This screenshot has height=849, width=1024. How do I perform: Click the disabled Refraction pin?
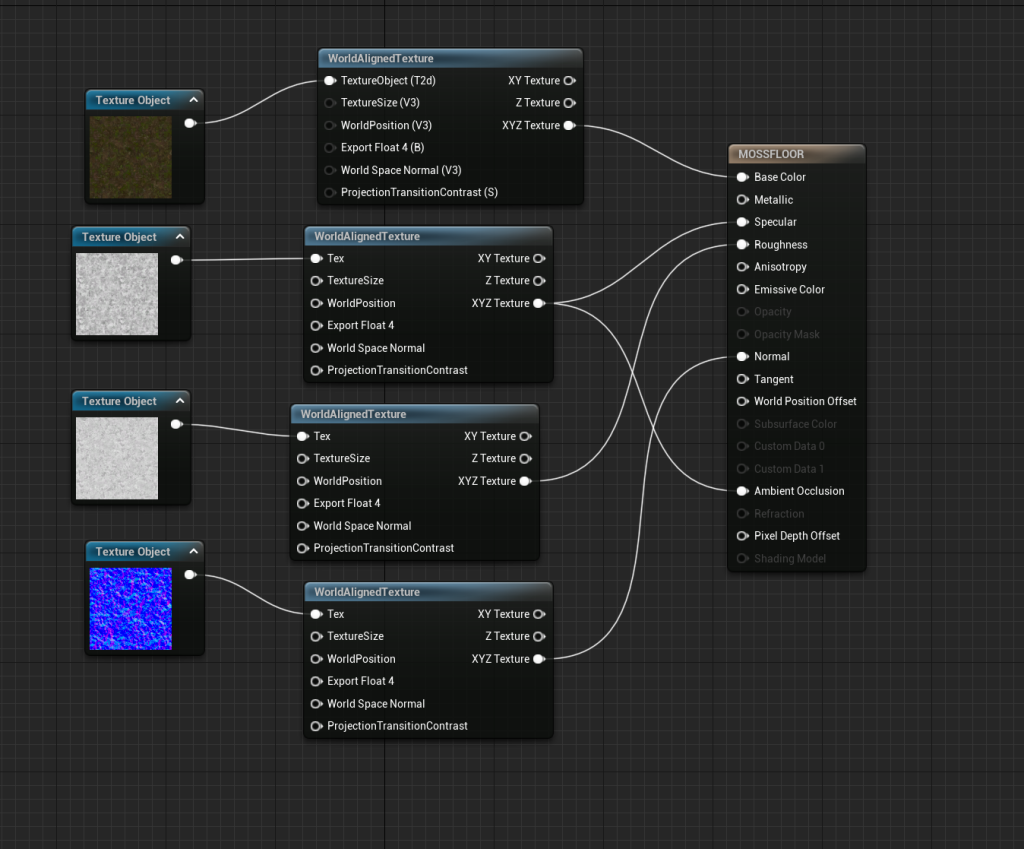(x=743, y=514)
